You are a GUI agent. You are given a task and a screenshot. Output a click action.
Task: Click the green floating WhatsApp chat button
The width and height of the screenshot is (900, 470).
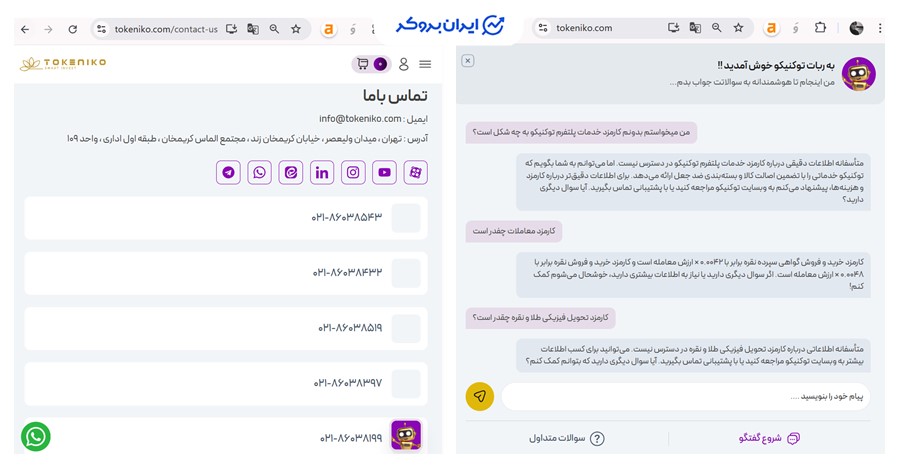point(36,437)
